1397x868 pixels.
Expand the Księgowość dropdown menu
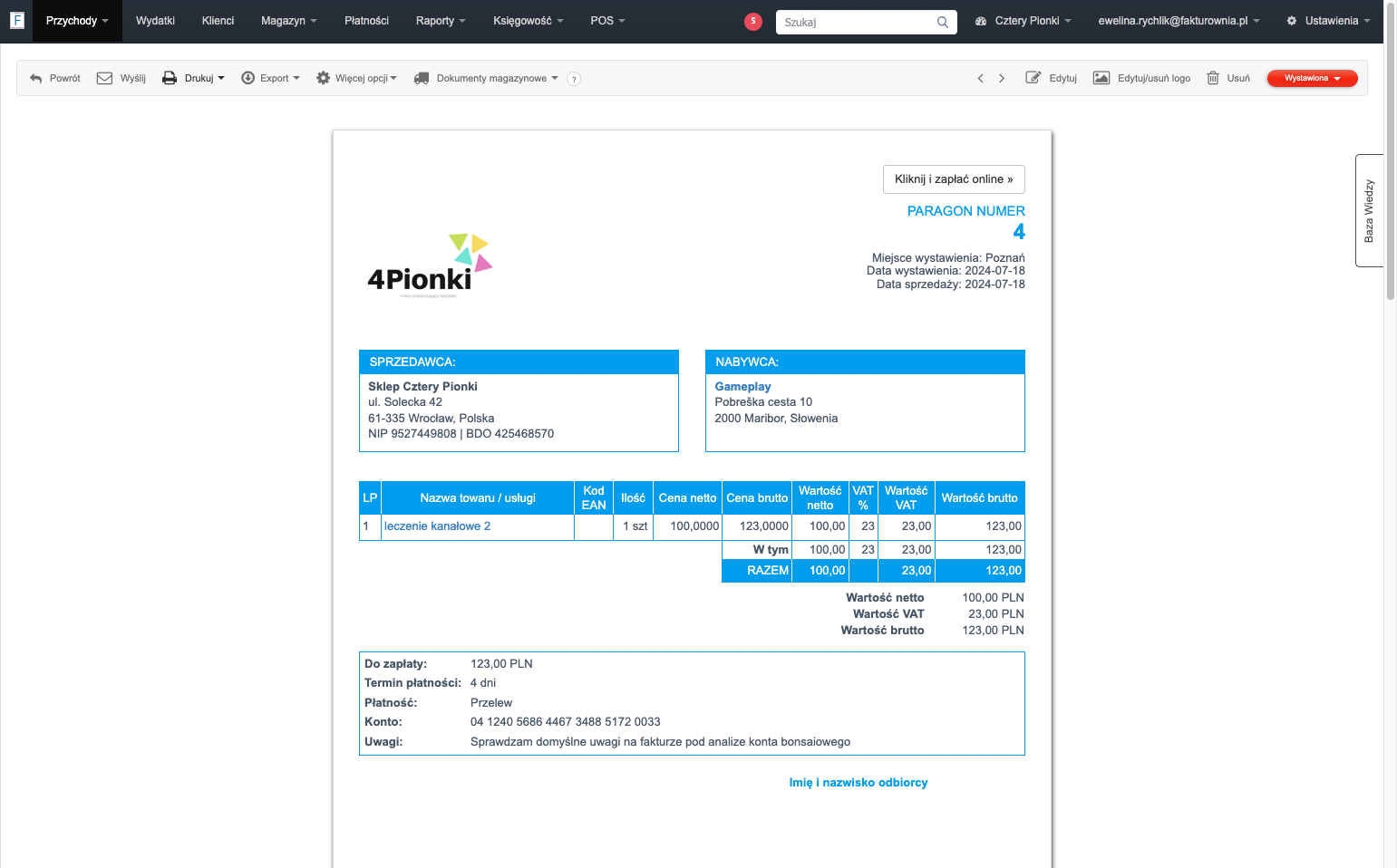pyautogui.click(x=529, y=21)
